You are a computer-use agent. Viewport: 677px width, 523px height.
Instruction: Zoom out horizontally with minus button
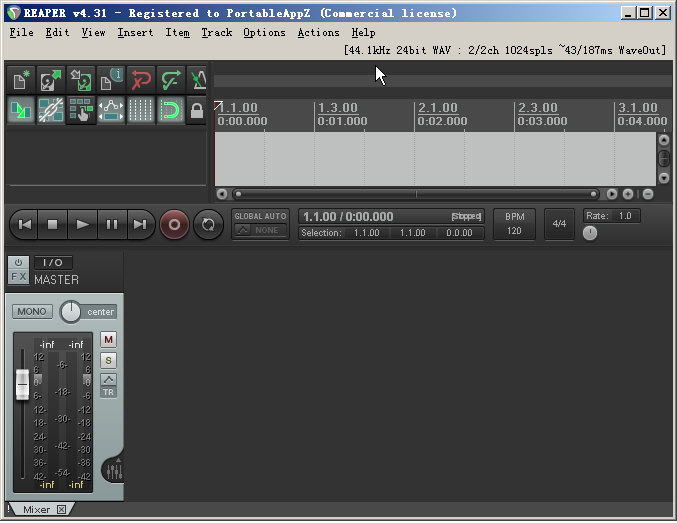648,194
